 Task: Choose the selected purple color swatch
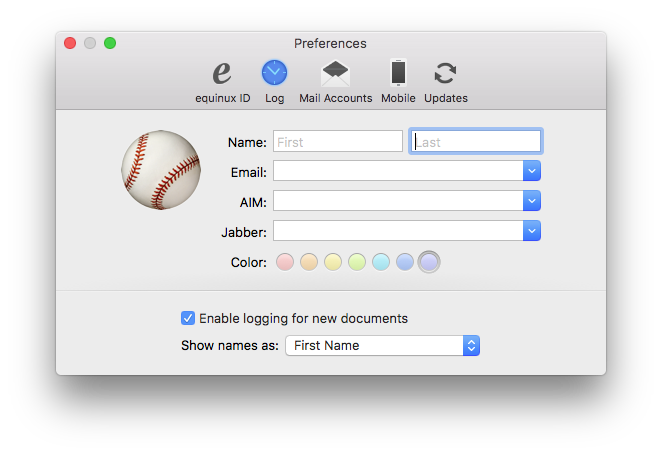(x=429, y=262)
